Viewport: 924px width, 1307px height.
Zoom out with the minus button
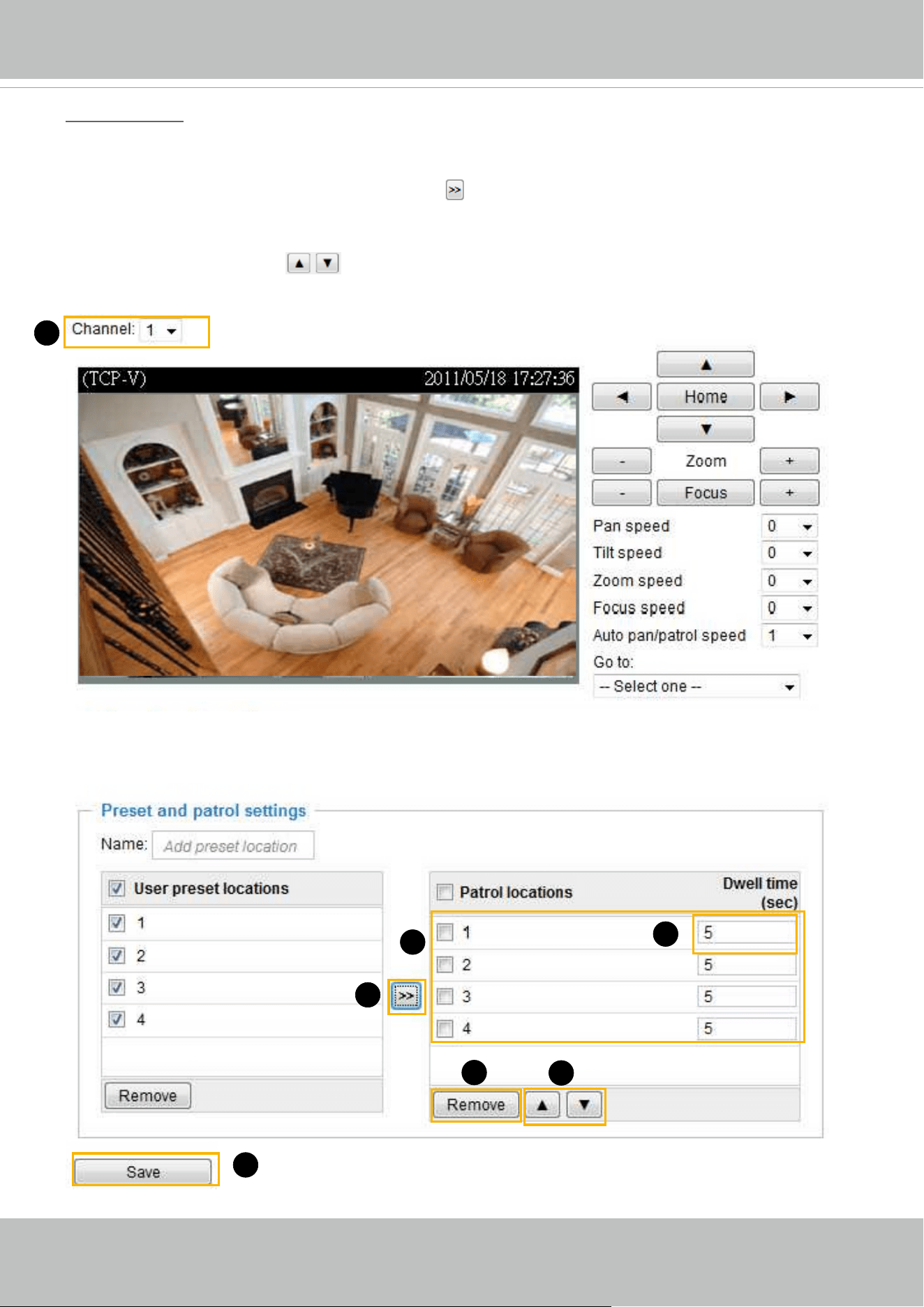[622, 461]
